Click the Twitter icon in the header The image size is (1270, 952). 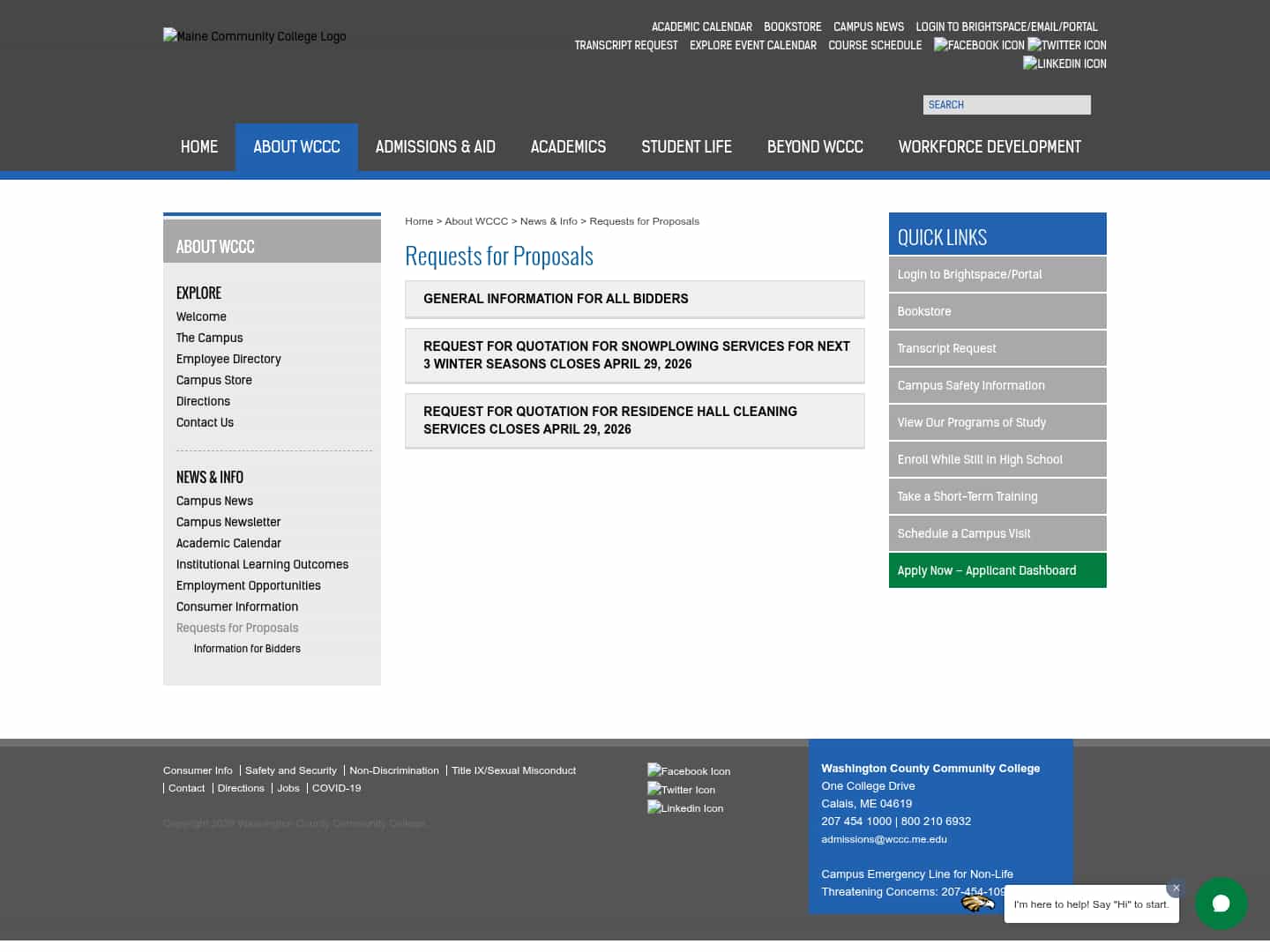(1066, 45)
